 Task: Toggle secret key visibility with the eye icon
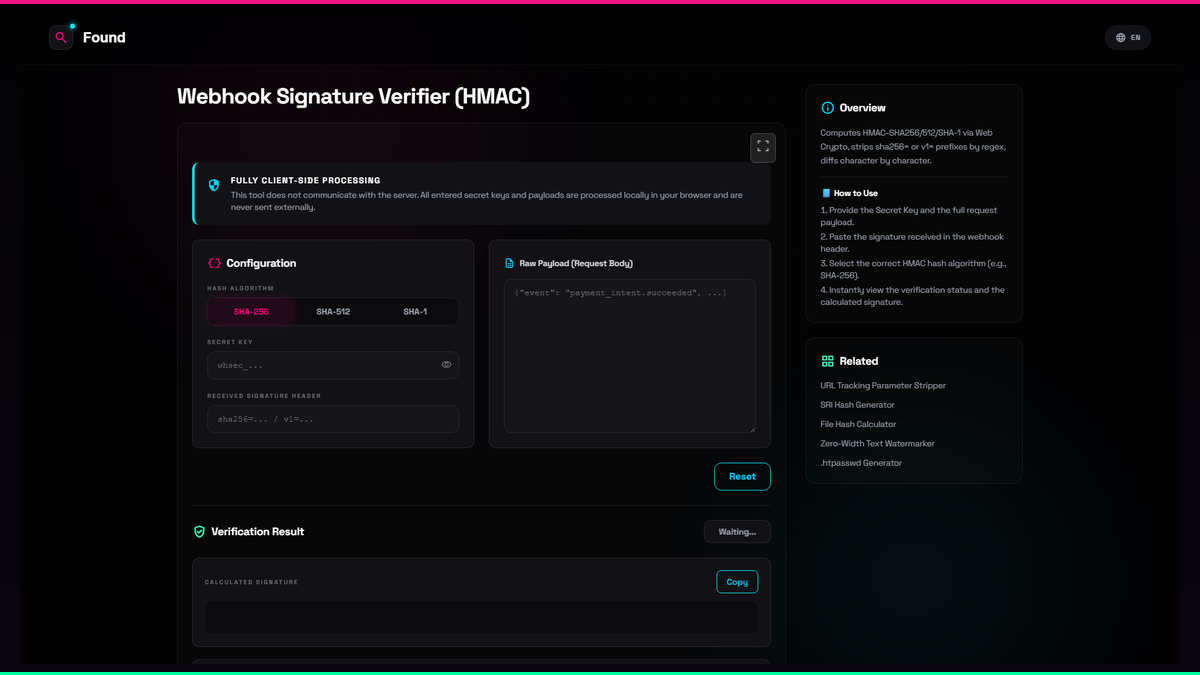(x=446, y=365)
